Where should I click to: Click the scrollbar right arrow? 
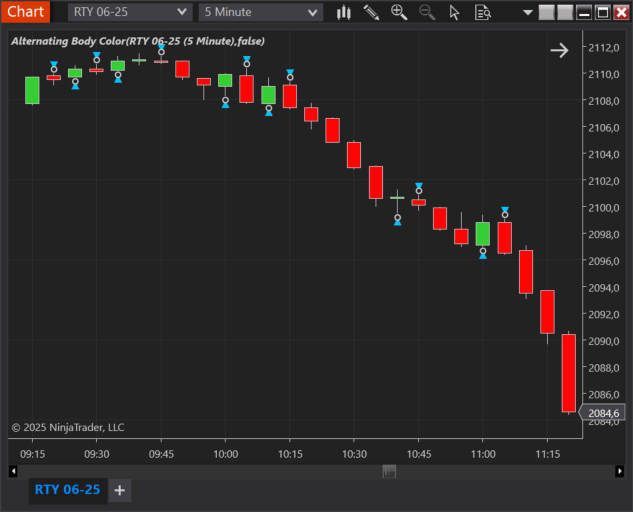(619, 471)
